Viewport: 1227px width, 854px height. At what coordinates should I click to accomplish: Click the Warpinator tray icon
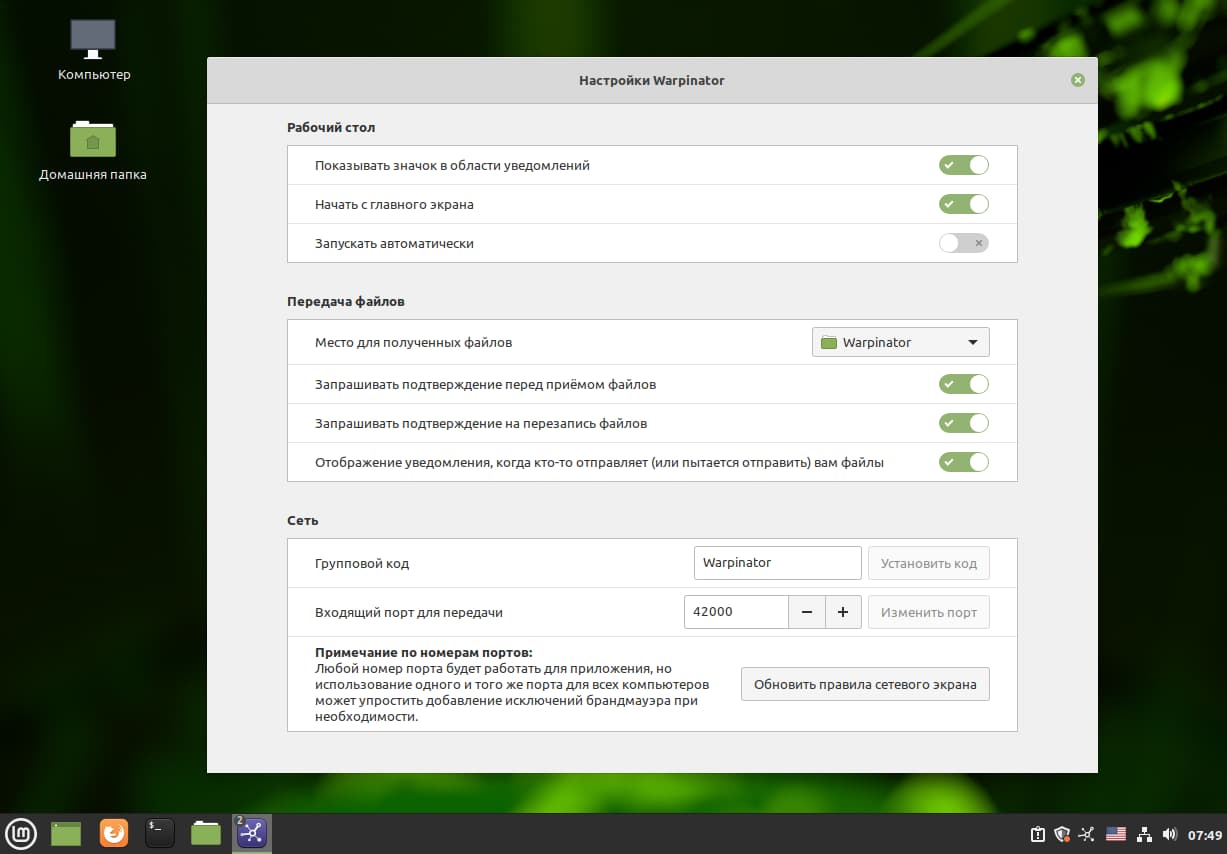[x=1088, y=834]
